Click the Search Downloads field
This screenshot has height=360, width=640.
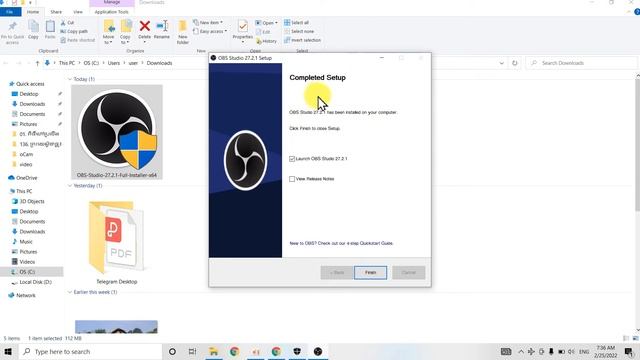click(582, 63)
